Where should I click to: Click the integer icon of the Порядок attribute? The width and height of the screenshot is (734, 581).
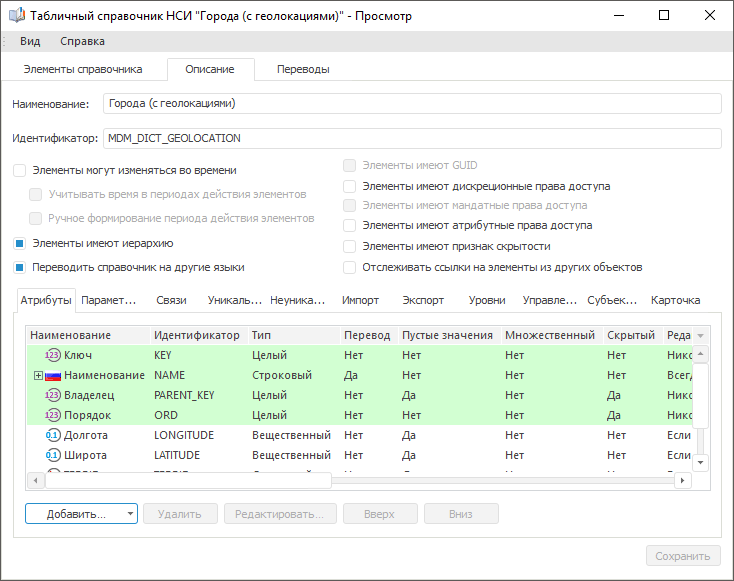tap(54, 415)
